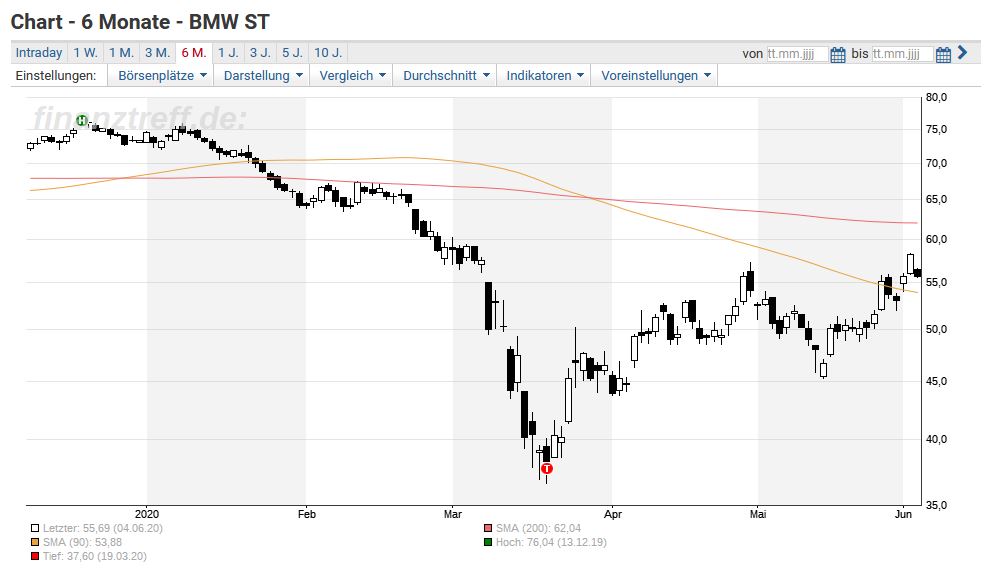Open the Durchschnitt dropdown
The image size is (992, 572).
(446, 75)
